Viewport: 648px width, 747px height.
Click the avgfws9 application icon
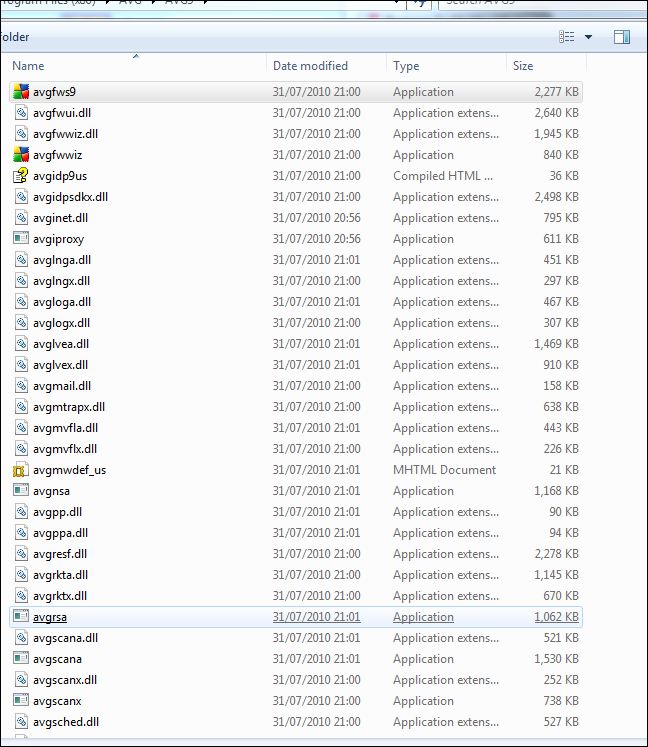tap(21, 91)
